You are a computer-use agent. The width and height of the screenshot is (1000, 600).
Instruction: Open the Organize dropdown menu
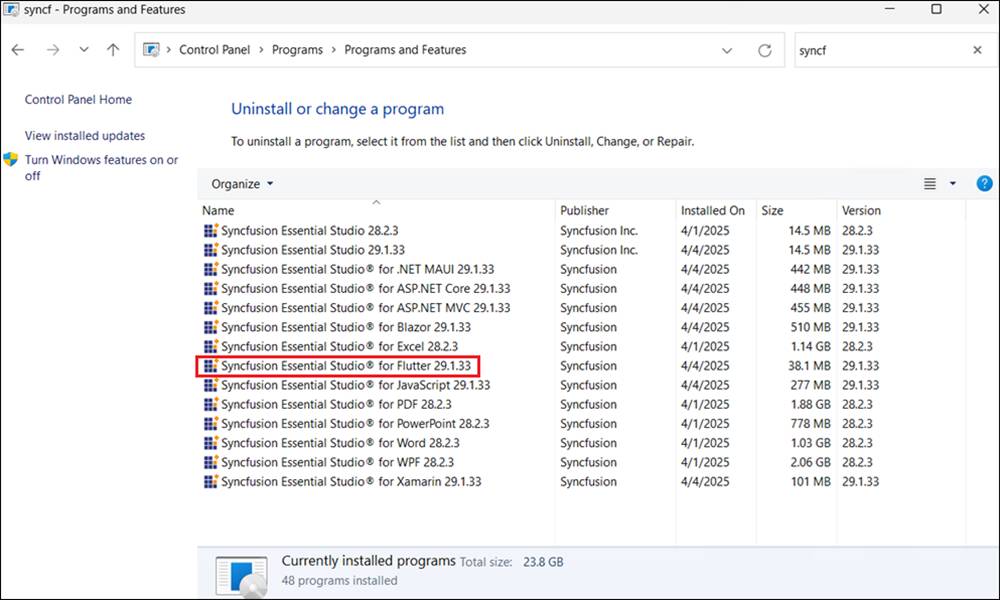(242, 184)
